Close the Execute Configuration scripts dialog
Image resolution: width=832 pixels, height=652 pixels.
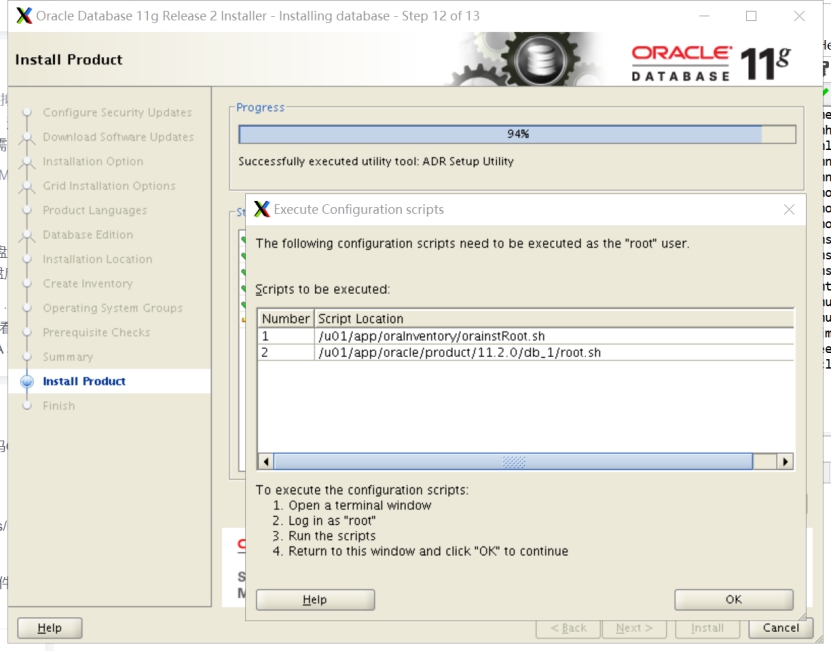(x=789, y=210)
